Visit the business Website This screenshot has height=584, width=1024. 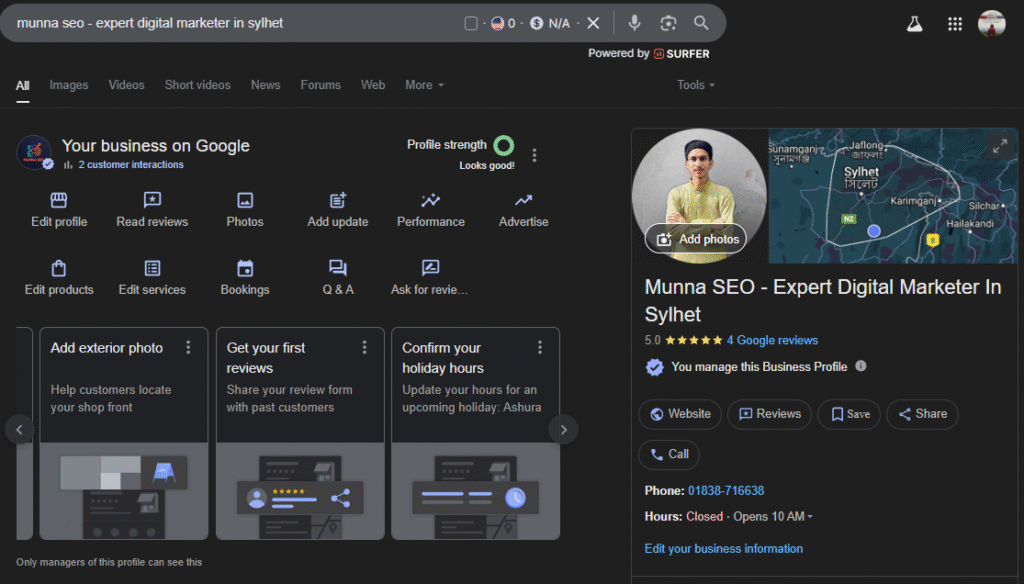[680, 414]
